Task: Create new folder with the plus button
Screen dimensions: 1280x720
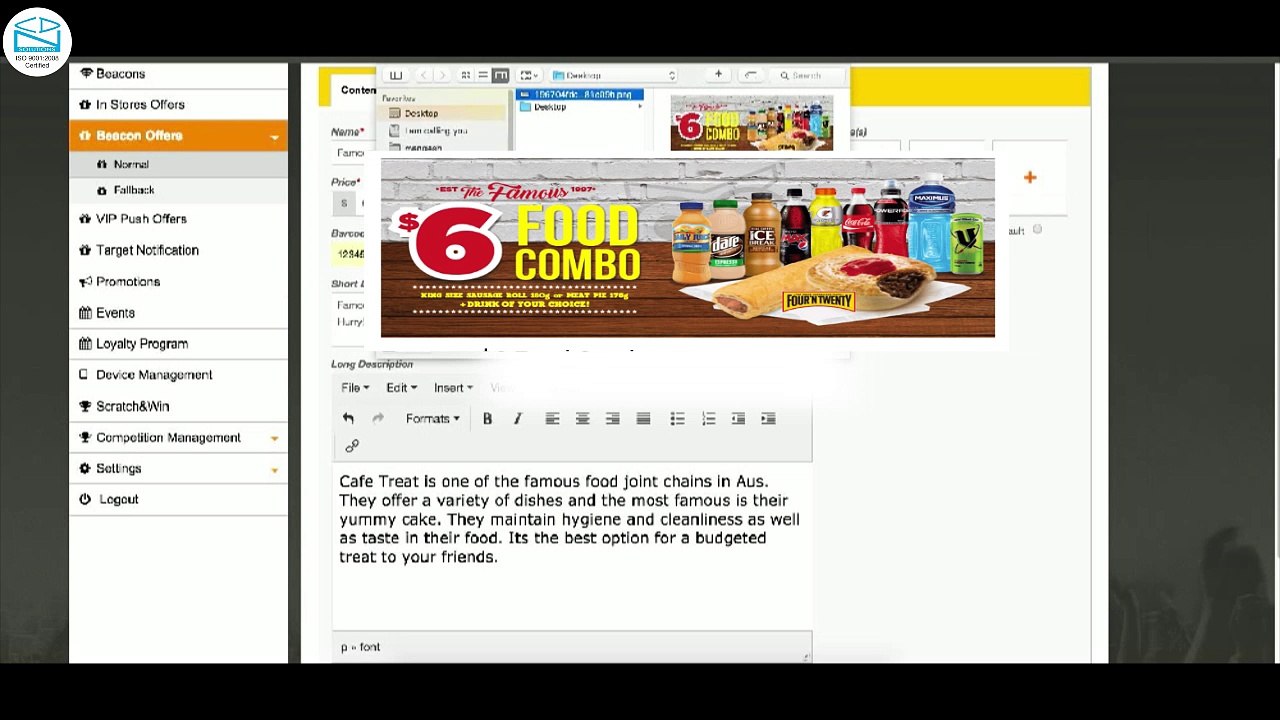Action: (x=718, y=75)
